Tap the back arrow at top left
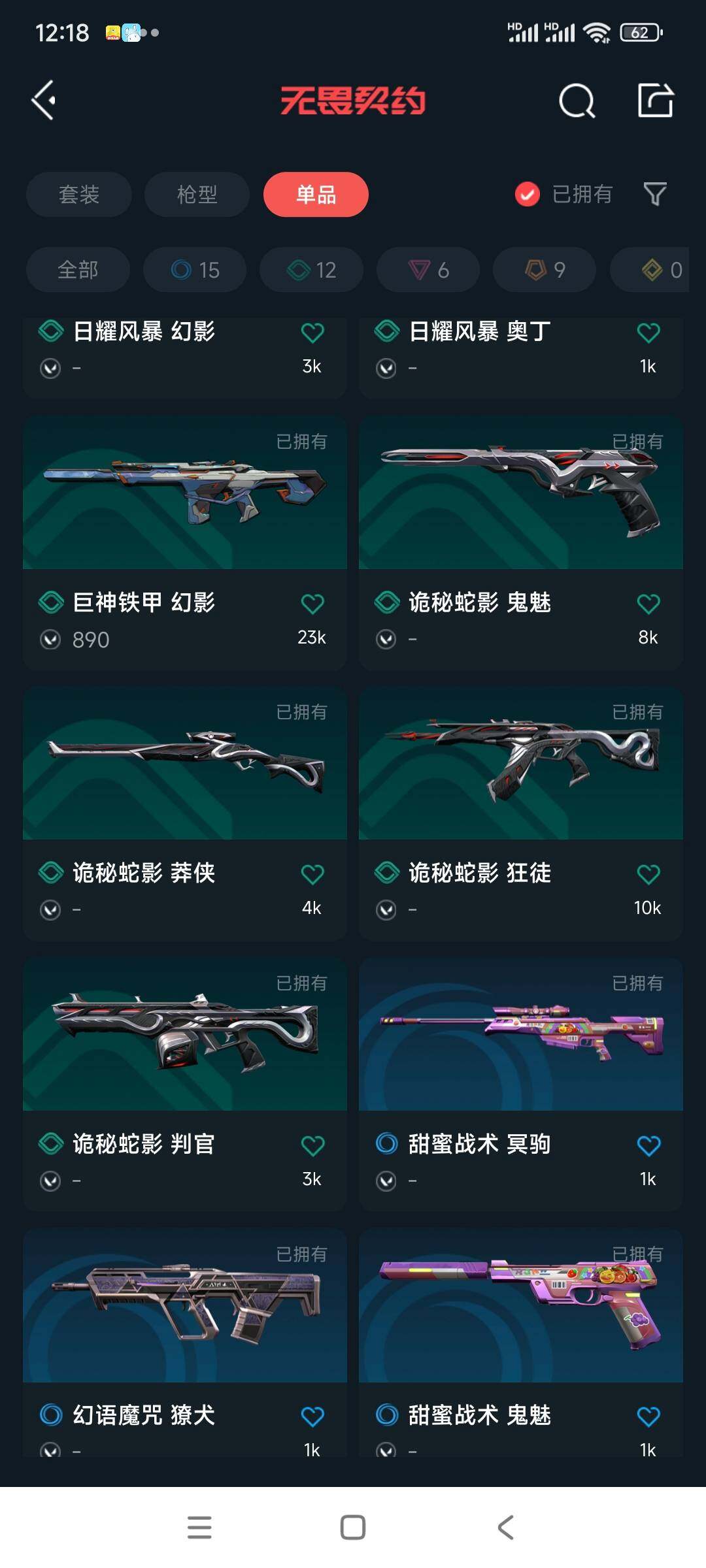706x1568 pixels. tap(44, 100)
